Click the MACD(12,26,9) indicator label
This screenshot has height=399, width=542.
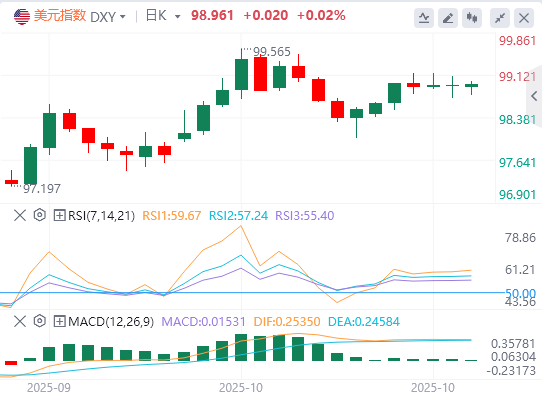pyautogui.click(x=111, y=322)
